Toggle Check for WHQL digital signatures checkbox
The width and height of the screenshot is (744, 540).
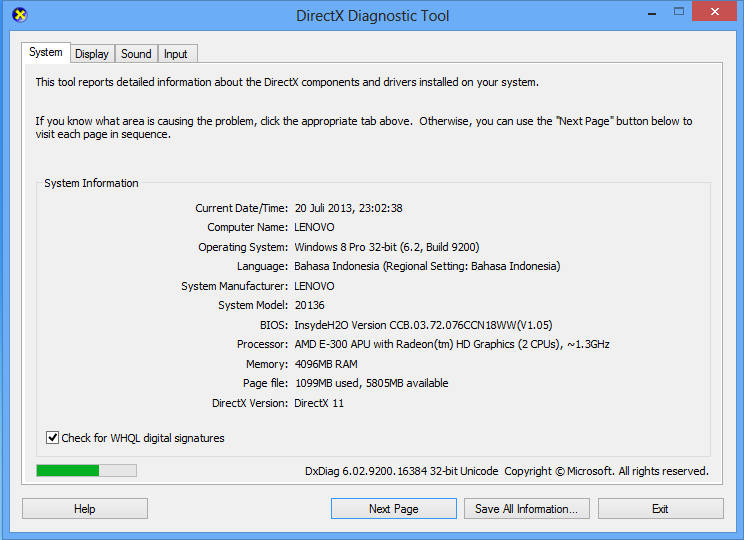(52, 438)
